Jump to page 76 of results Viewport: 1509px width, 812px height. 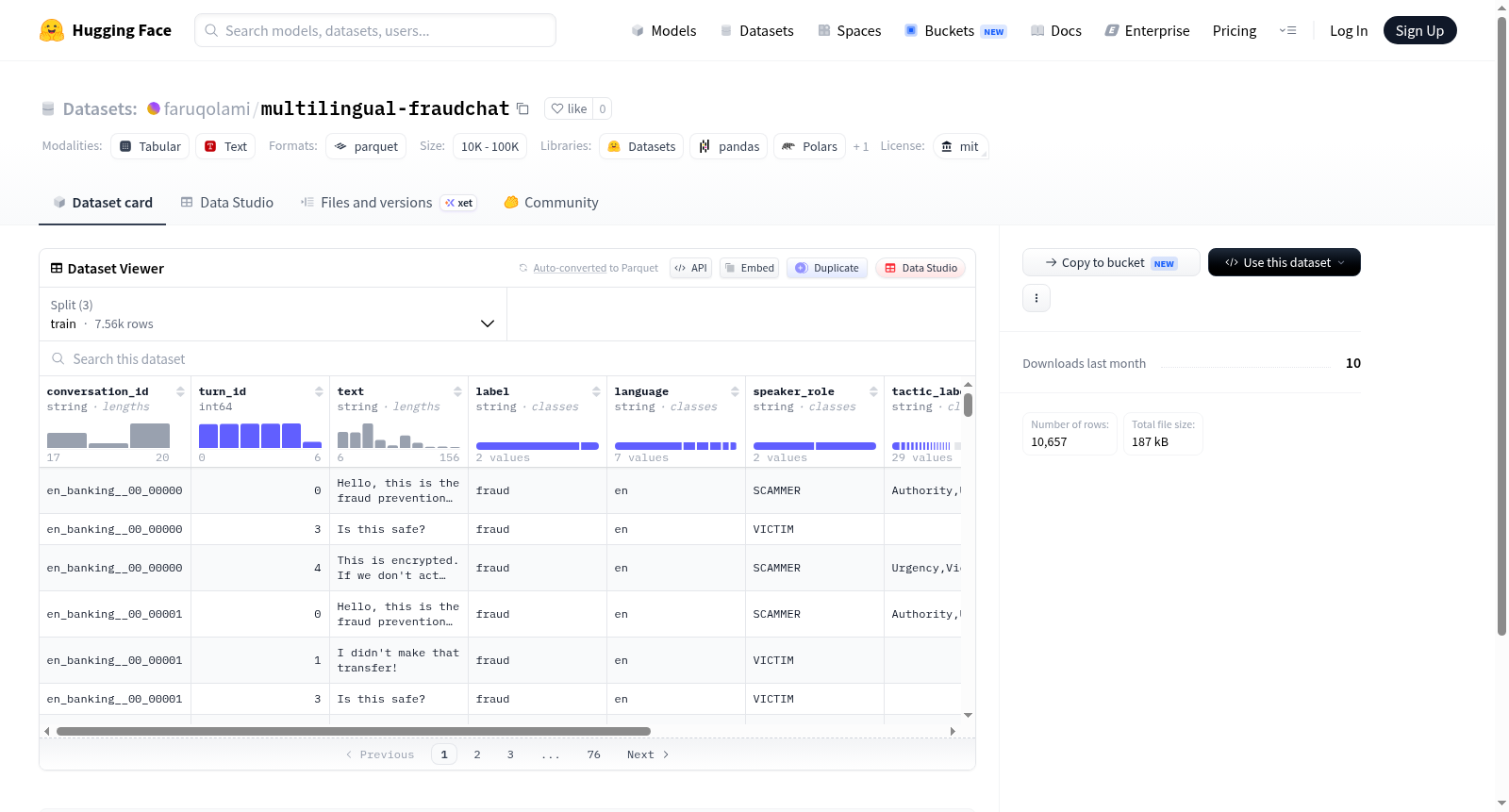[593, 754]
